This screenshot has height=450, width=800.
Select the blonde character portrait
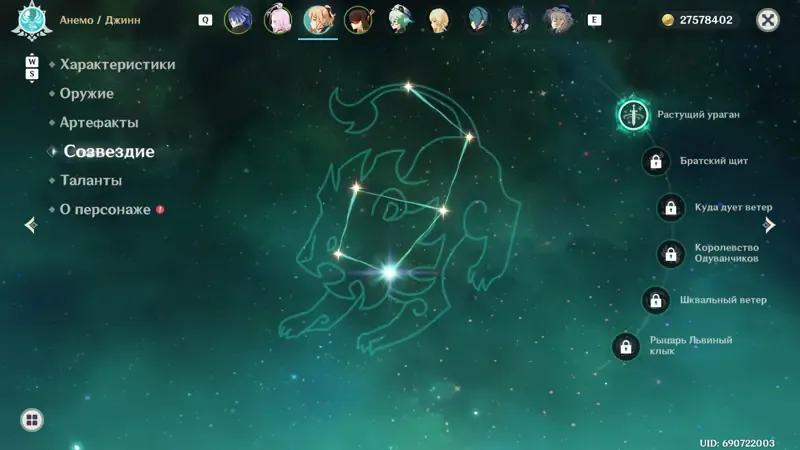pos(438,20)
